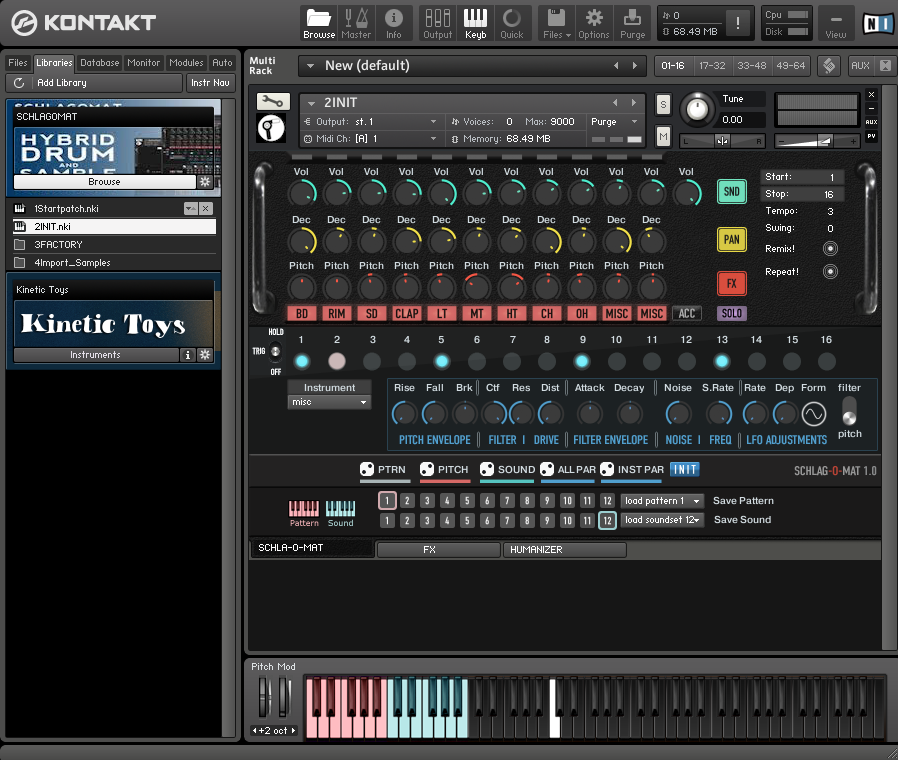
Task: Toggle the Keyb on-screen keyboard
Action: [475, 23]
